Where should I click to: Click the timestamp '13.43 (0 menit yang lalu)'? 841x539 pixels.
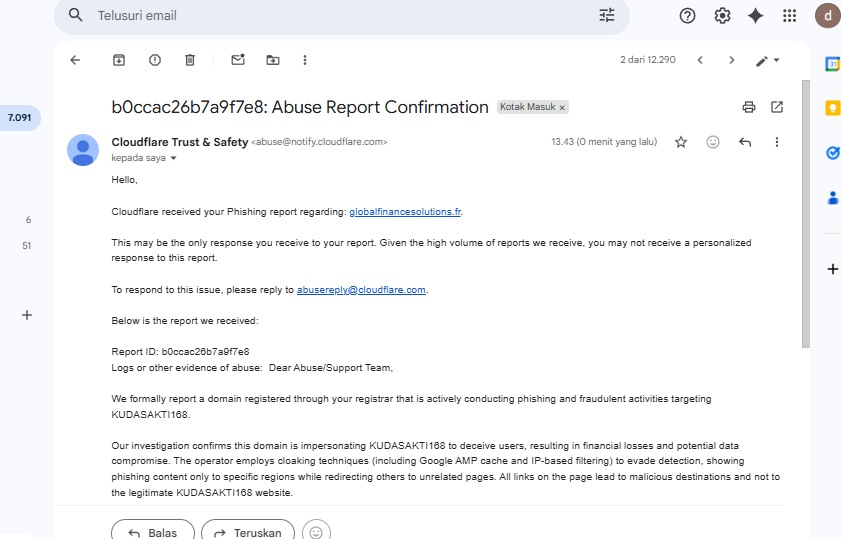(x=604, y=142)
